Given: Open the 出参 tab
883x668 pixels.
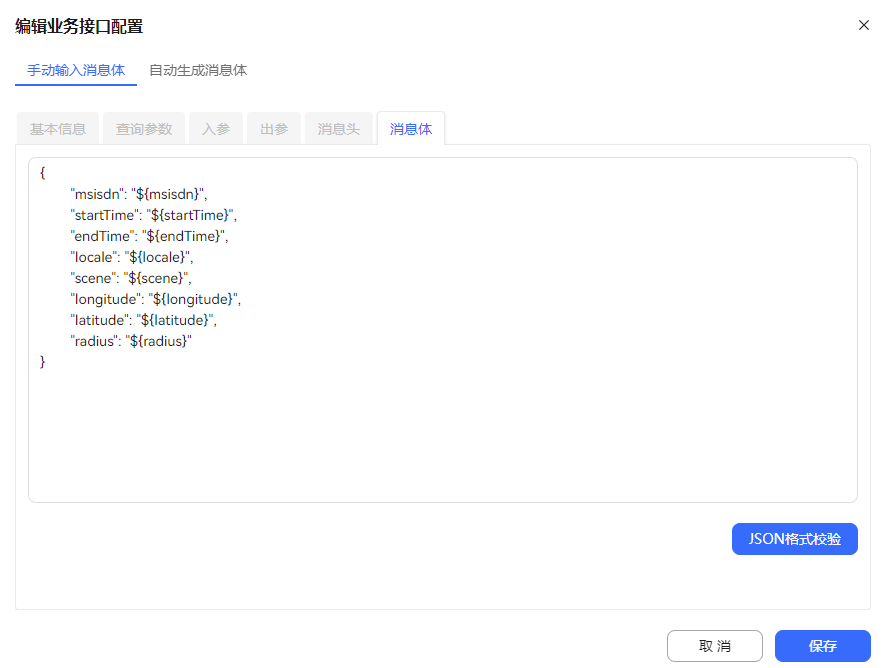Looking at the screenshot, I should [274, 129].
